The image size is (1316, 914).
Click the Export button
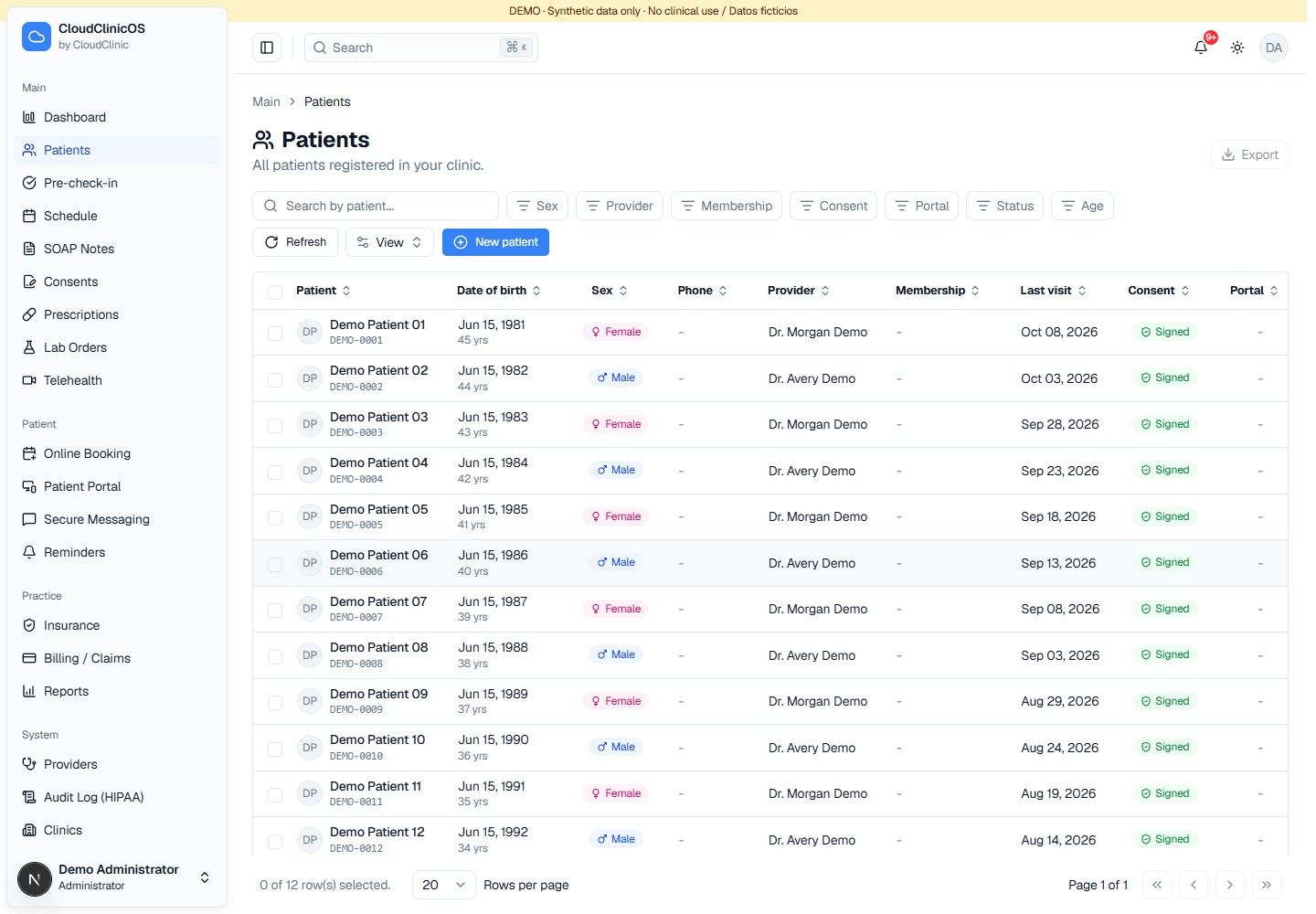click(x=1249, y=154)
